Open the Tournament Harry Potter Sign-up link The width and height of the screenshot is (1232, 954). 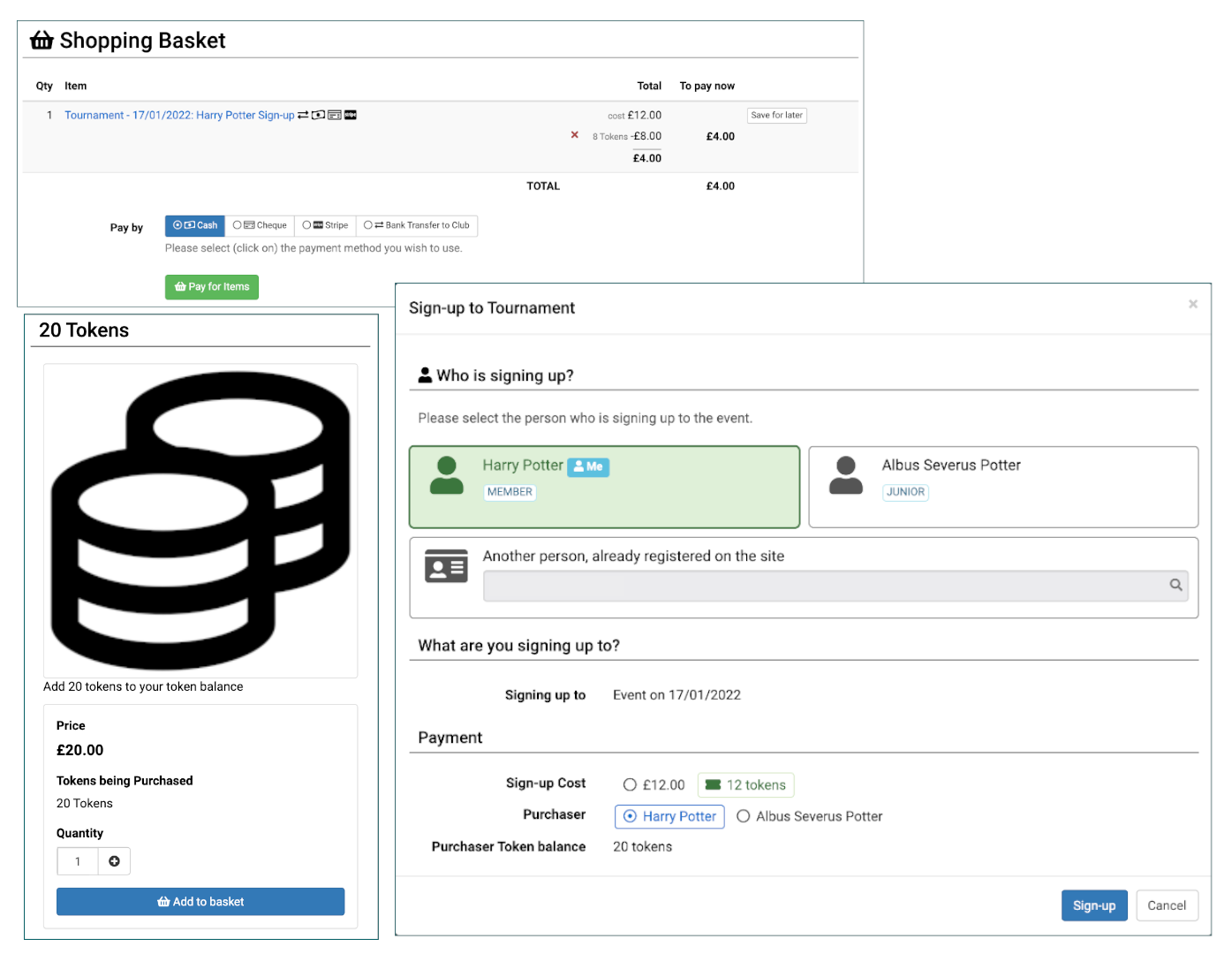[x=179, y=115]
